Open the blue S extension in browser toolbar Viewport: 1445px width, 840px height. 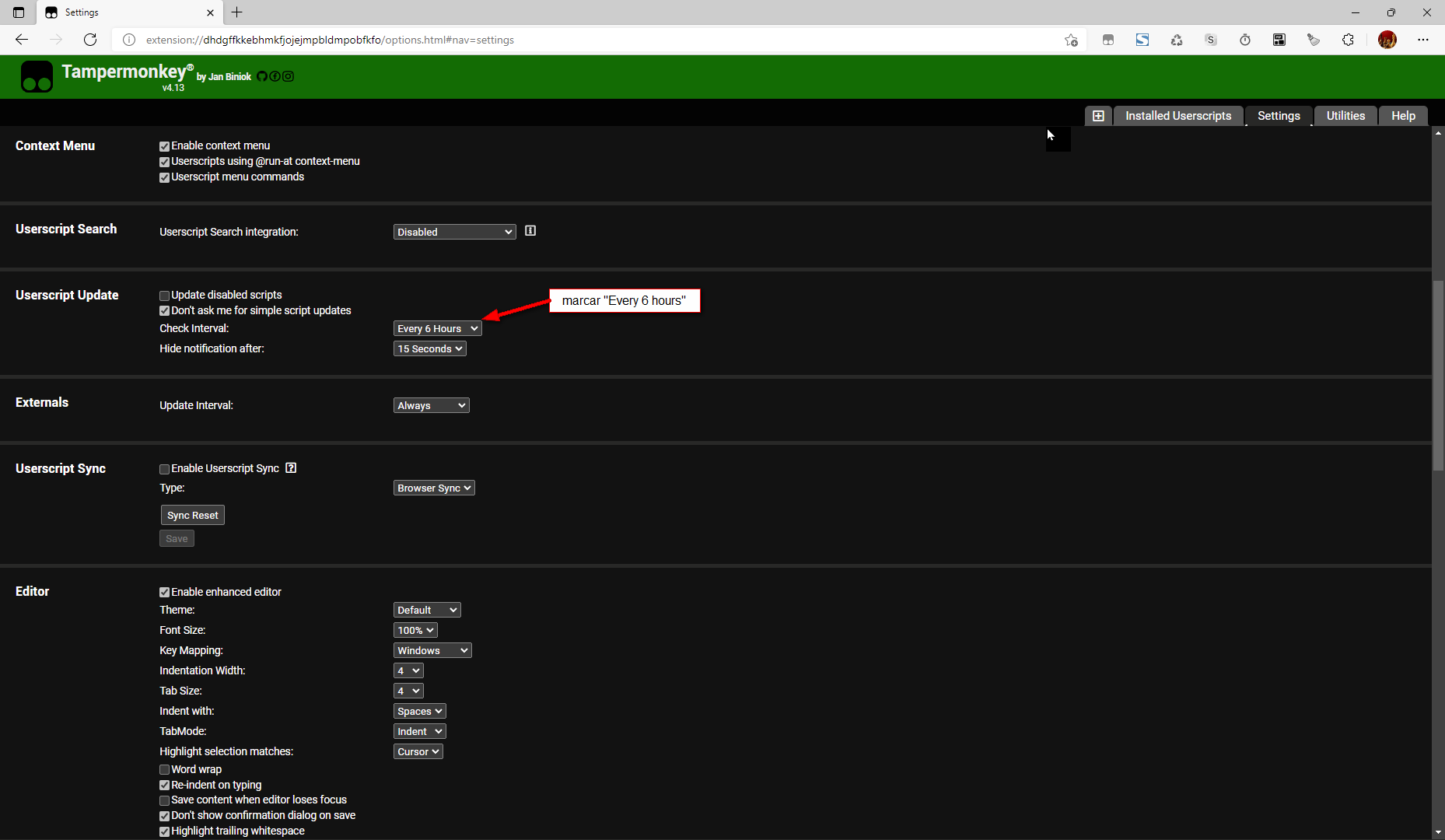[1142, 40]
